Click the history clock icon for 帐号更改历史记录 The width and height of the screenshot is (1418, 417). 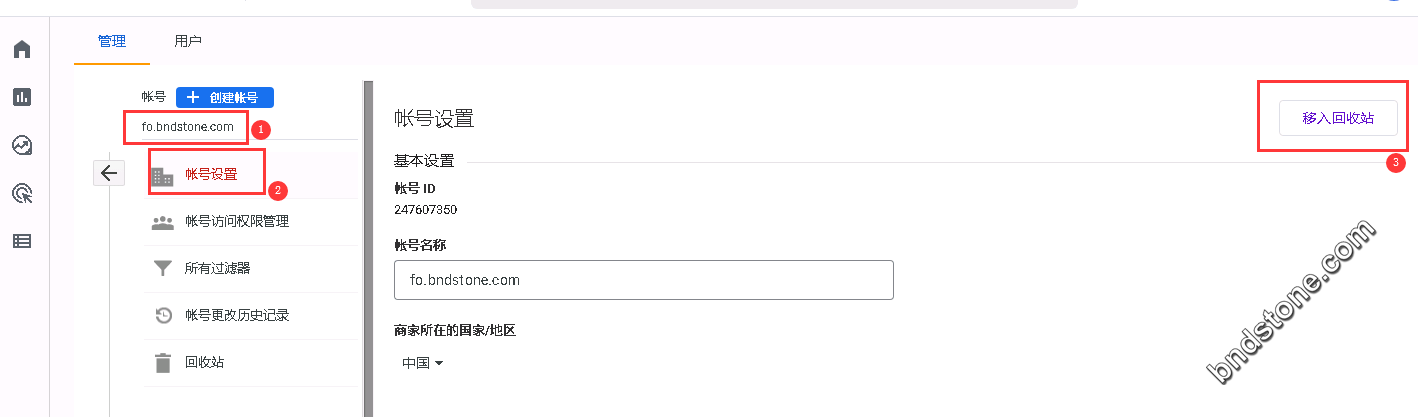pyautogui.click(x=163, y=315)
